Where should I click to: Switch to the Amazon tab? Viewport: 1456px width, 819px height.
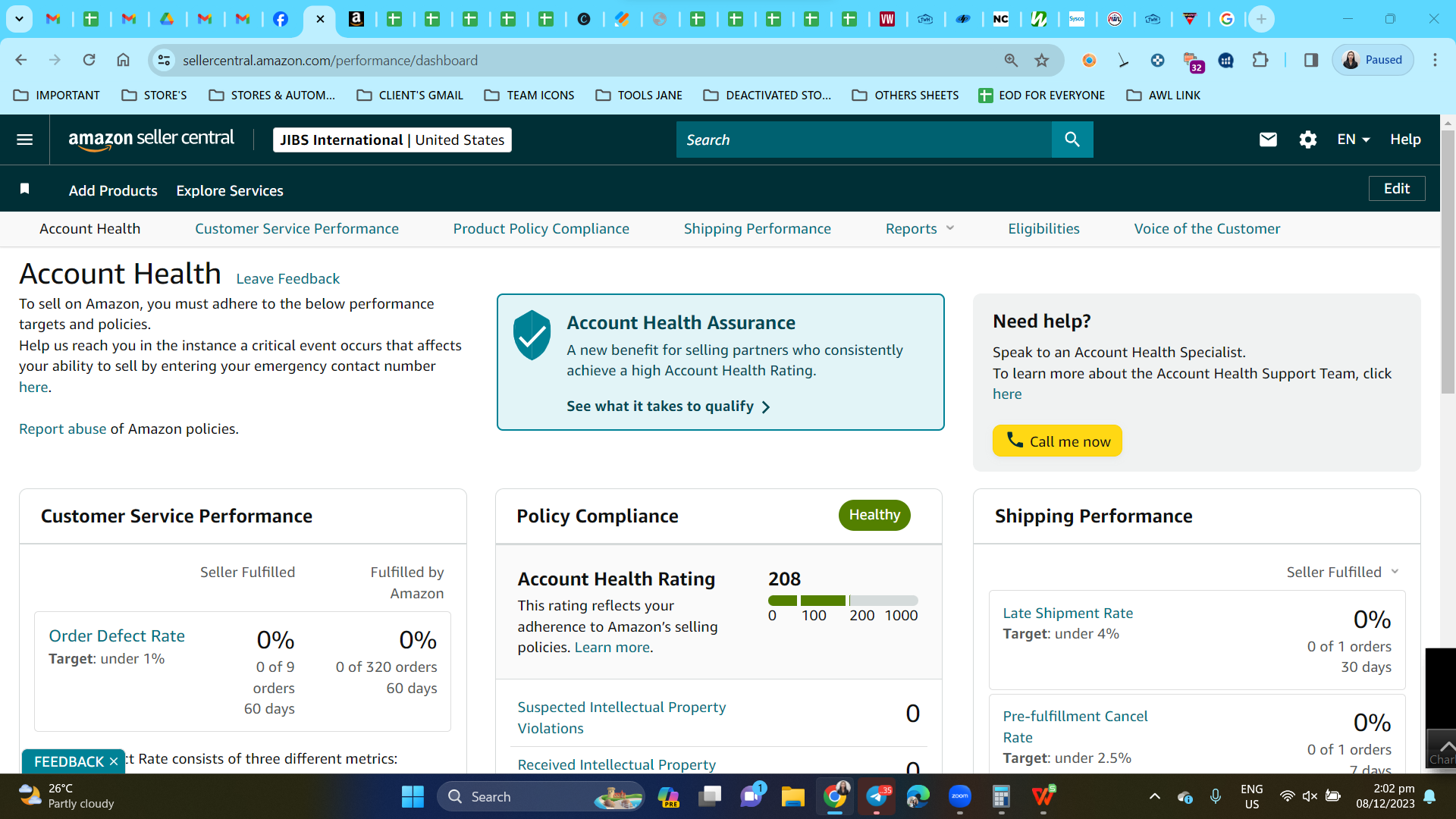[x=356, y=19]
